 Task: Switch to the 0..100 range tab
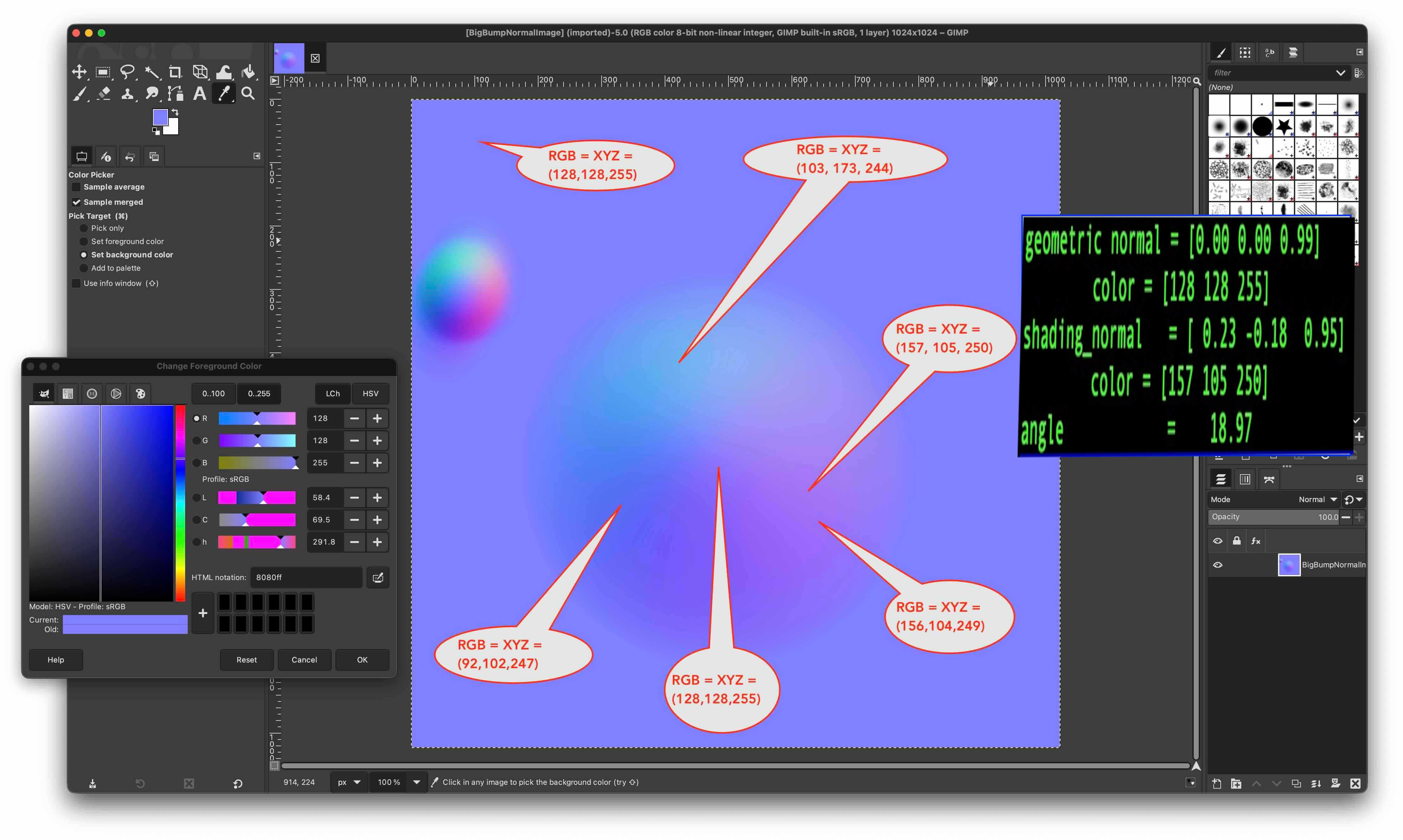pyautogui.click(x=213, y=393)
